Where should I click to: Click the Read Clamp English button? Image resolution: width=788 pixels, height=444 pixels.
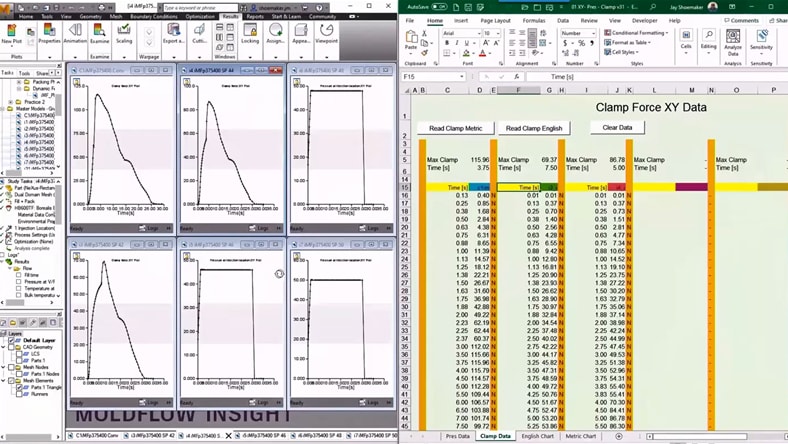[534, 128]
